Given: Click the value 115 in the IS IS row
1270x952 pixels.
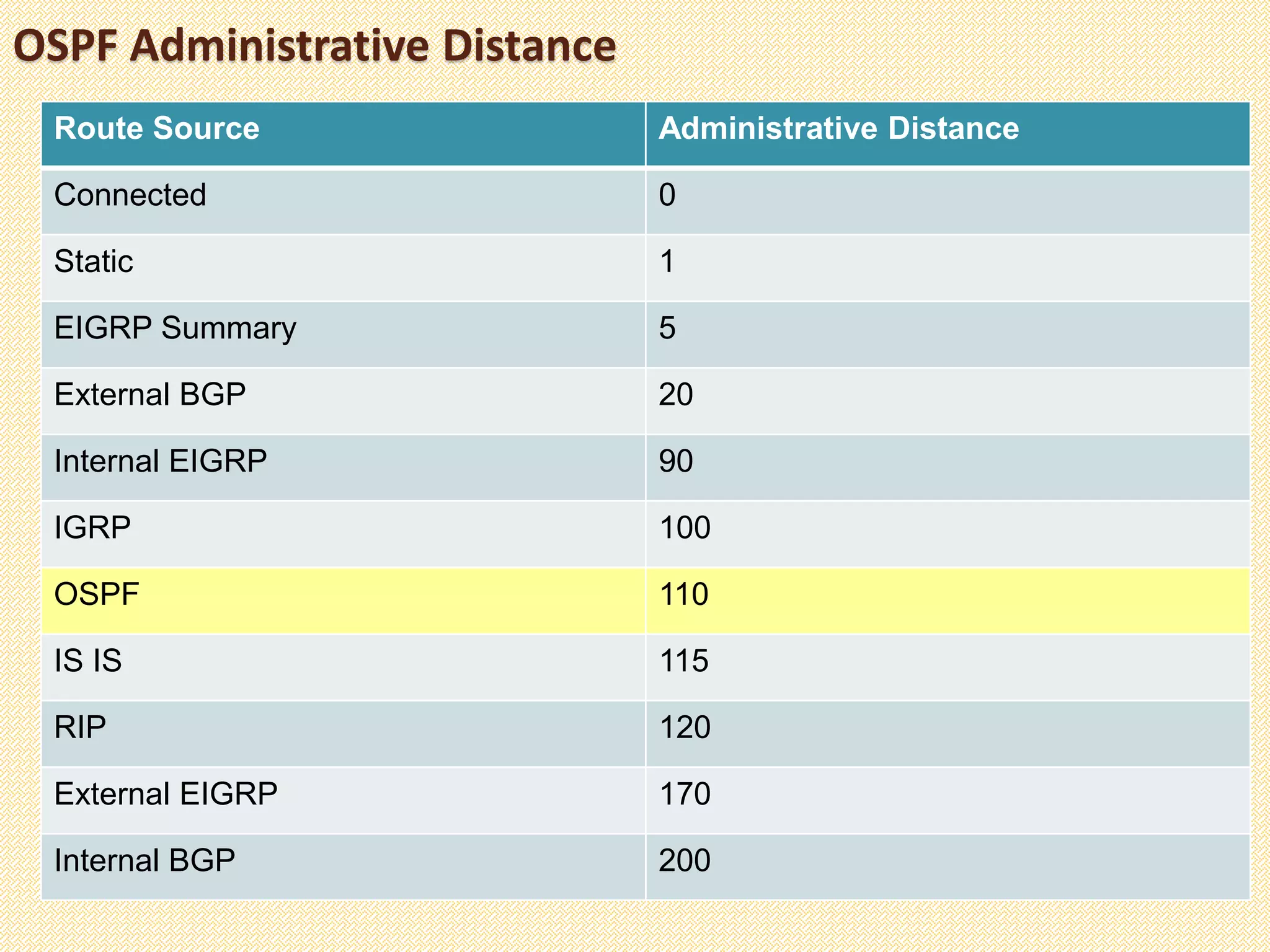Looking at the screenshot, I should [684, 661].
